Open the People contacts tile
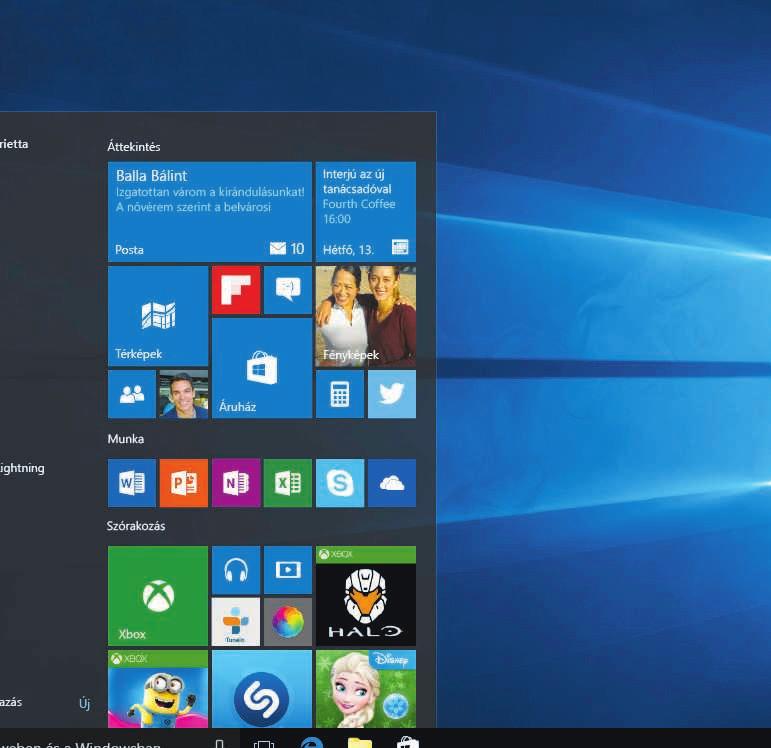The width and height of the screenshot is (771, 748). tap(132, 394)
